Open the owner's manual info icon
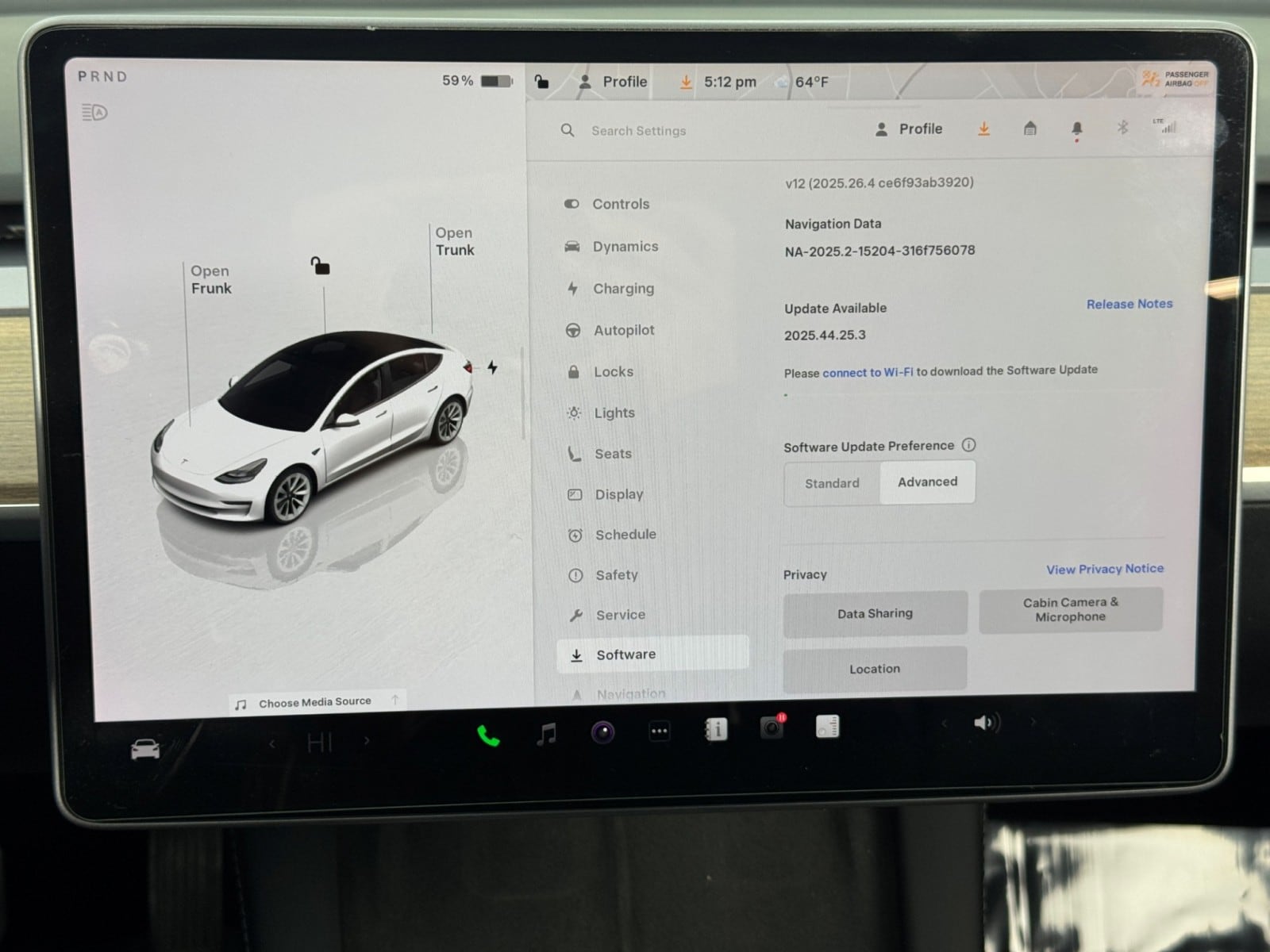Viewport: 1270px width, 952px height. pos(716,729)
